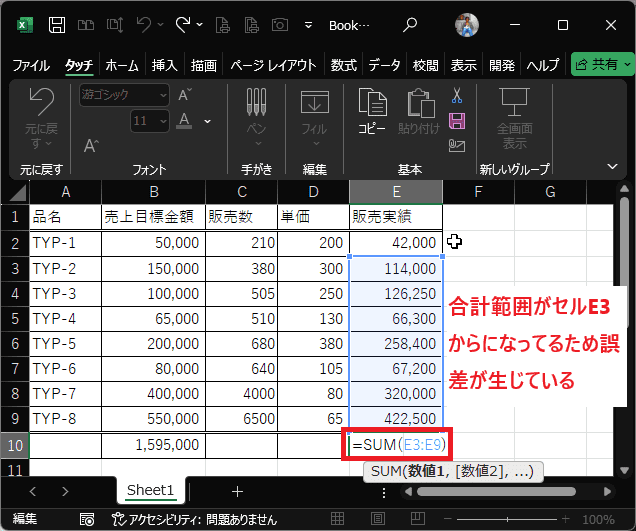The image size is (636, 531).
Task: Expand the Quick Access Toolbar customize dropdown
Action: click(309, 24)
